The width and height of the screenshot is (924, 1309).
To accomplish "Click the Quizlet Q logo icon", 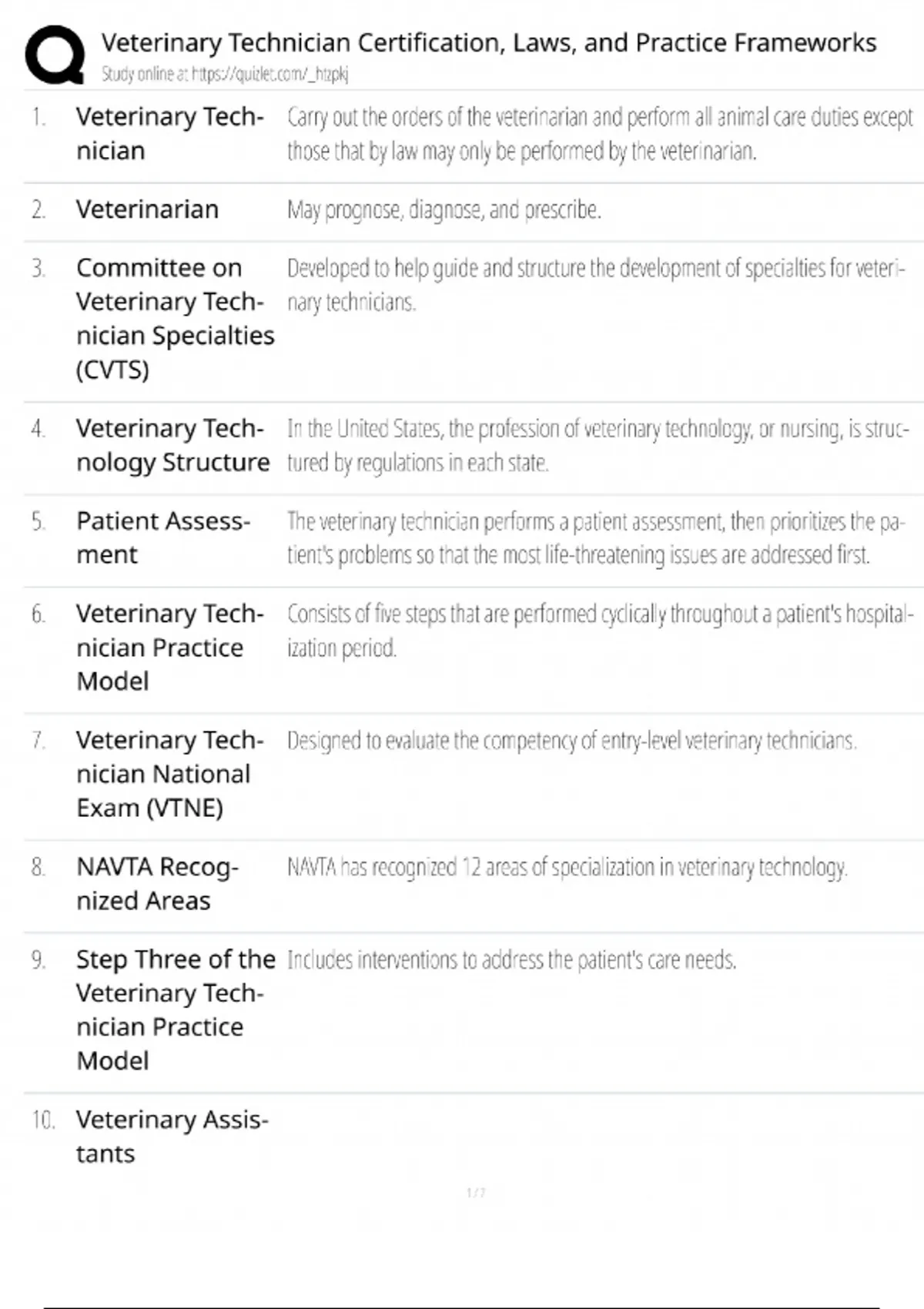I will tap(55, 54).
